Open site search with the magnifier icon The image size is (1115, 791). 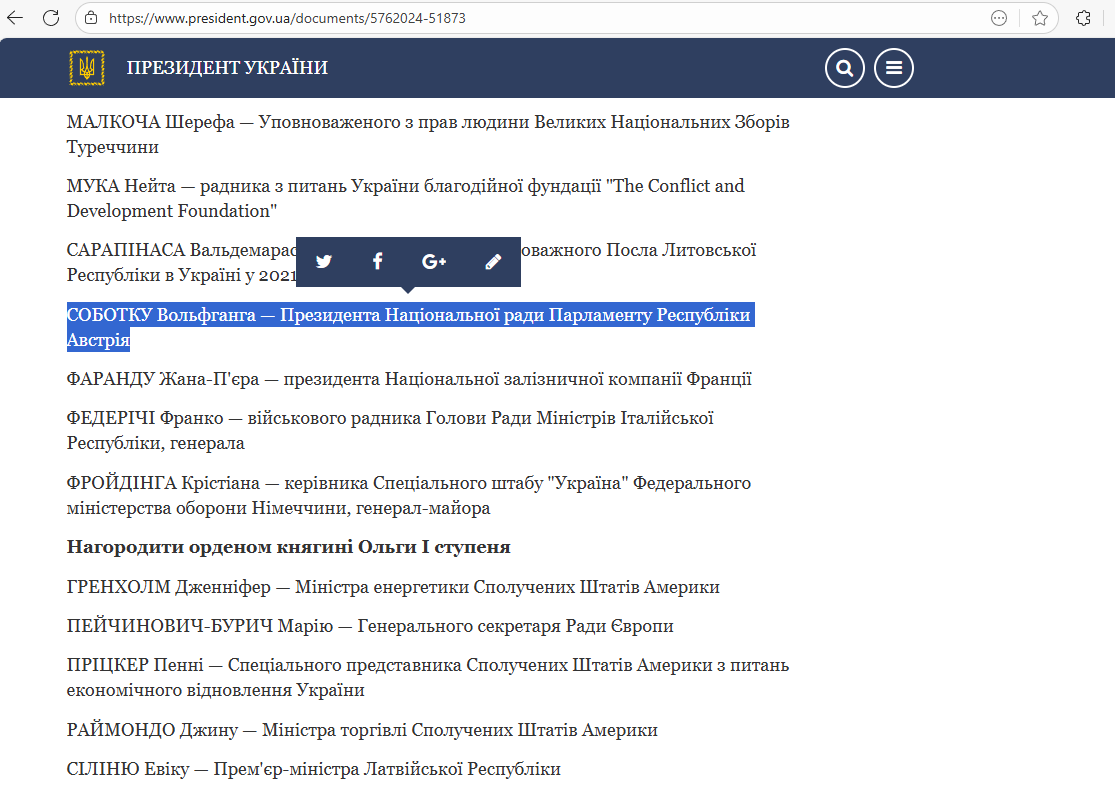pos(845,68)
